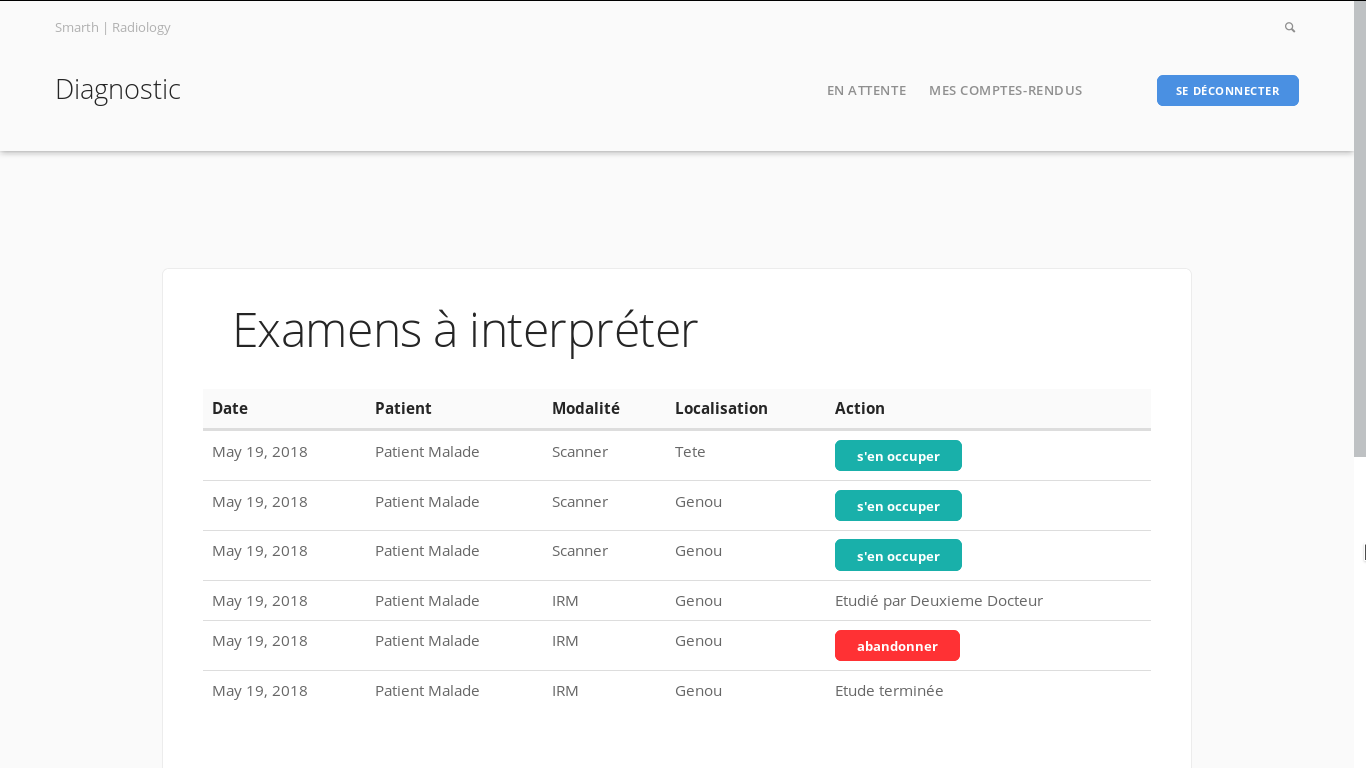The height and width of the screenshot is (768, 1366).
Task: Click the page vertical scrollbar thumb
Action: click(1359, 228)
